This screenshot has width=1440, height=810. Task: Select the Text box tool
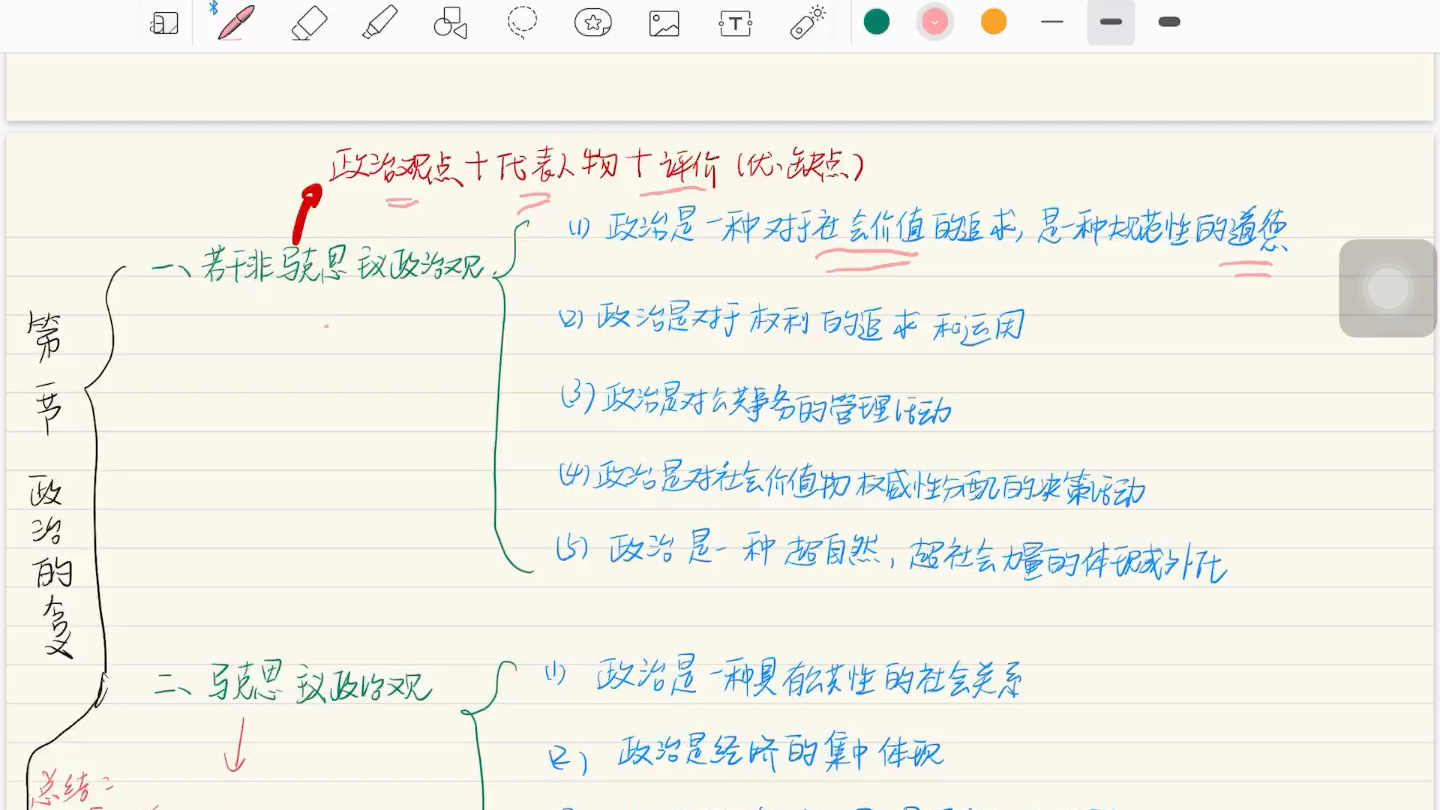(x=735, y=23)
